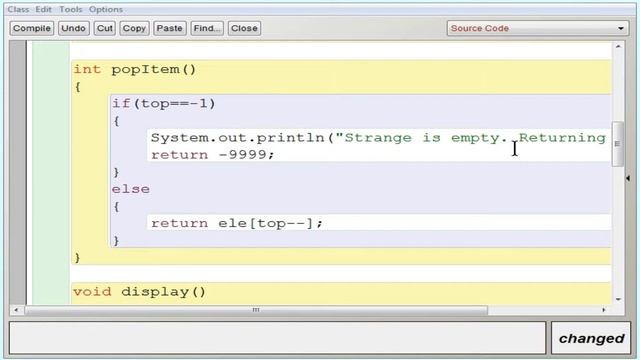Click the breakpoint margin beside 'return -9999;'
The image size is (640, 360).
pos(18,155)
